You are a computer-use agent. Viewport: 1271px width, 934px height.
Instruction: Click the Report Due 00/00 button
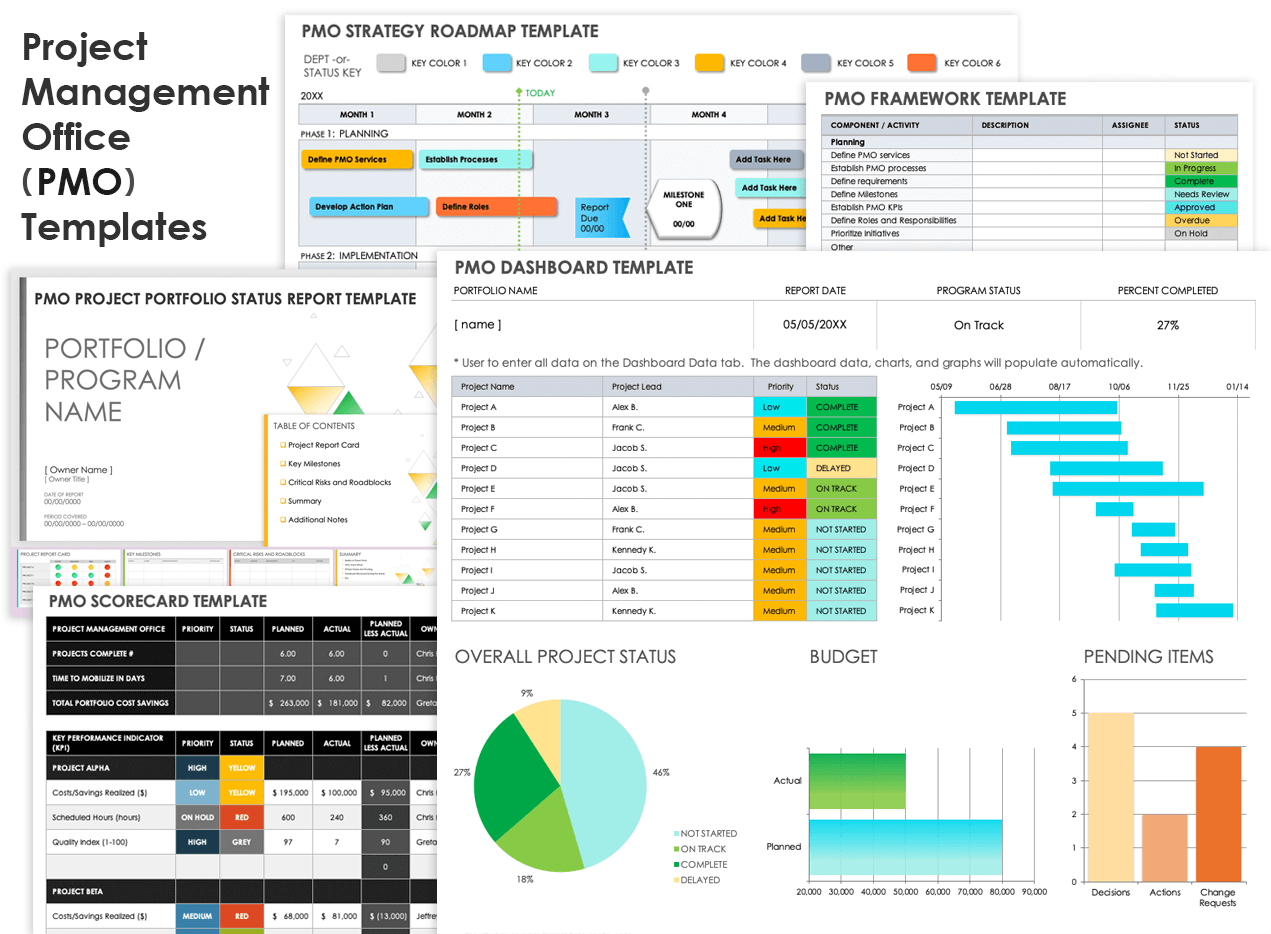tap(602, 215)
